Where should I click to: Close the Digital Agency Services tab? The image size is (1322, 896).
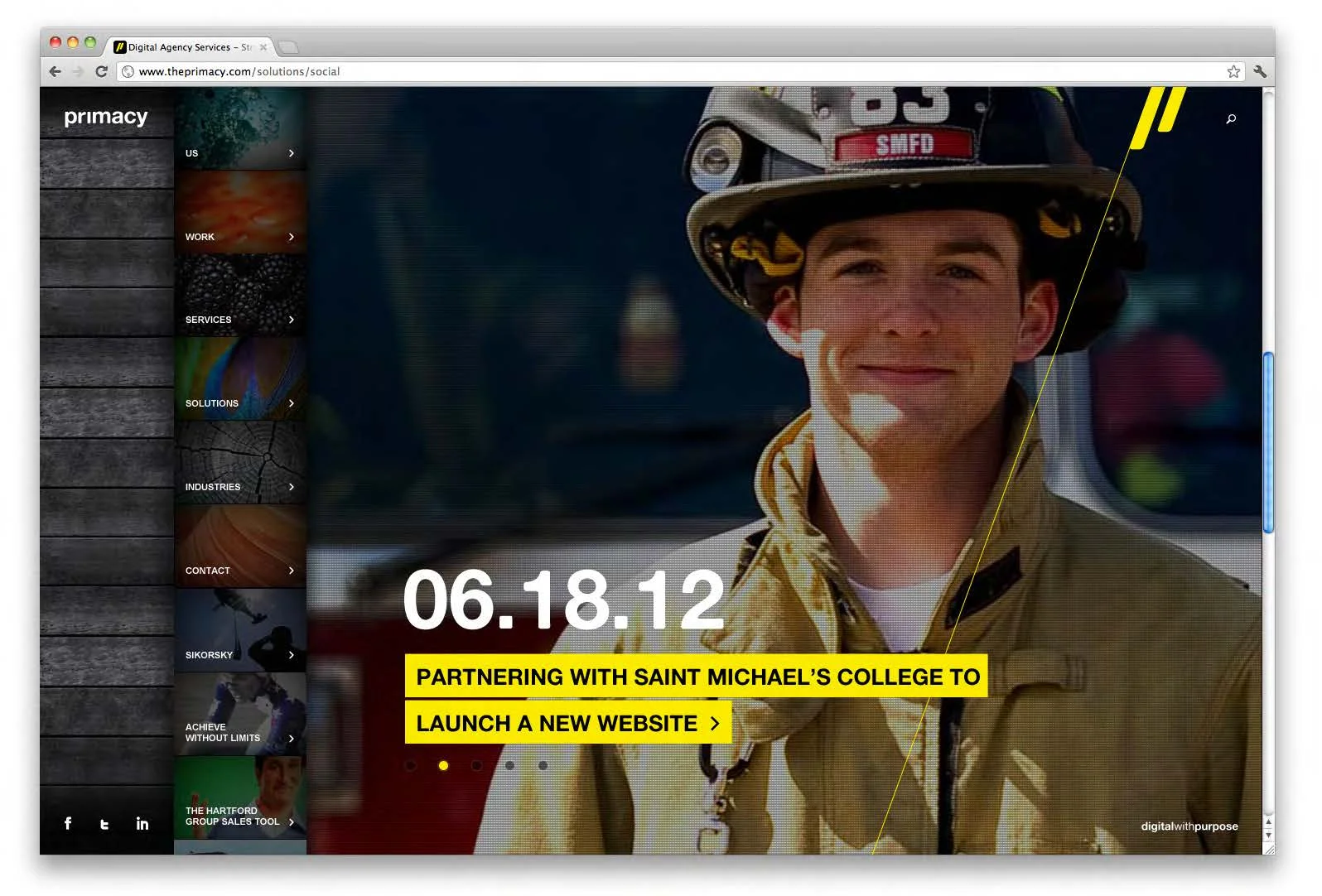(x=263, y=47)
